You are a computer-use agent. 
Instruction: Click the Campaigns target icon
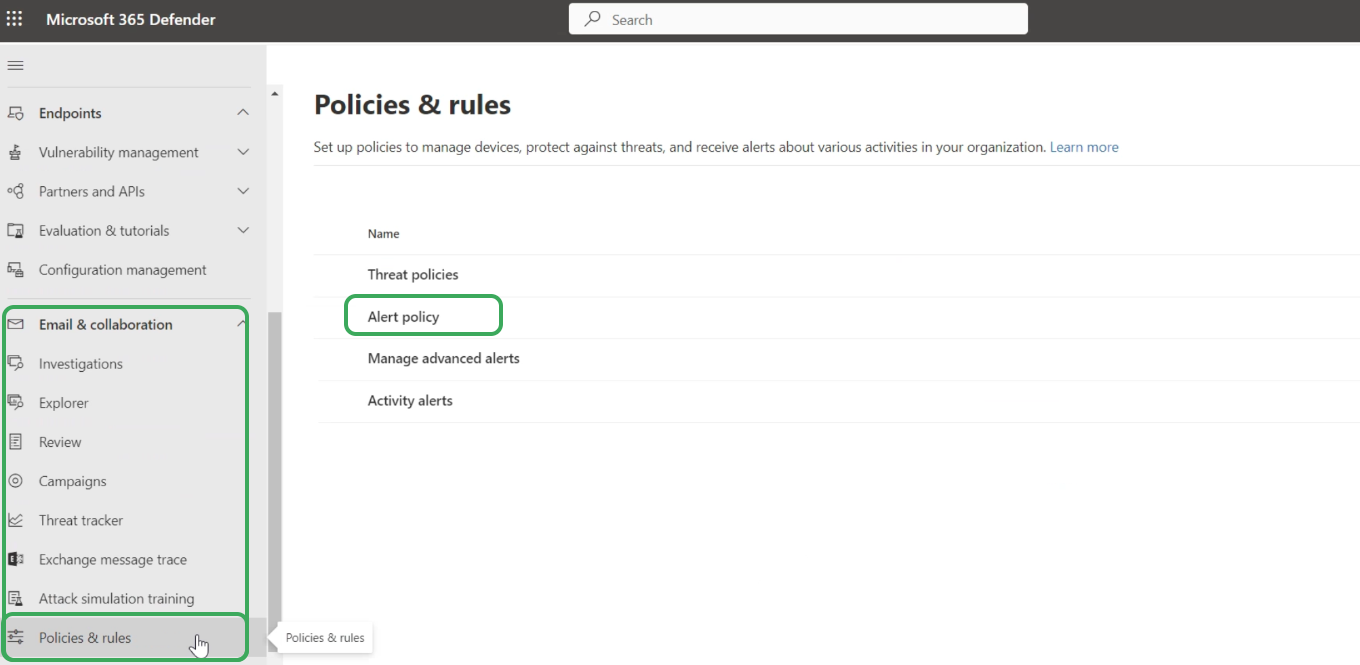[15, 481]
